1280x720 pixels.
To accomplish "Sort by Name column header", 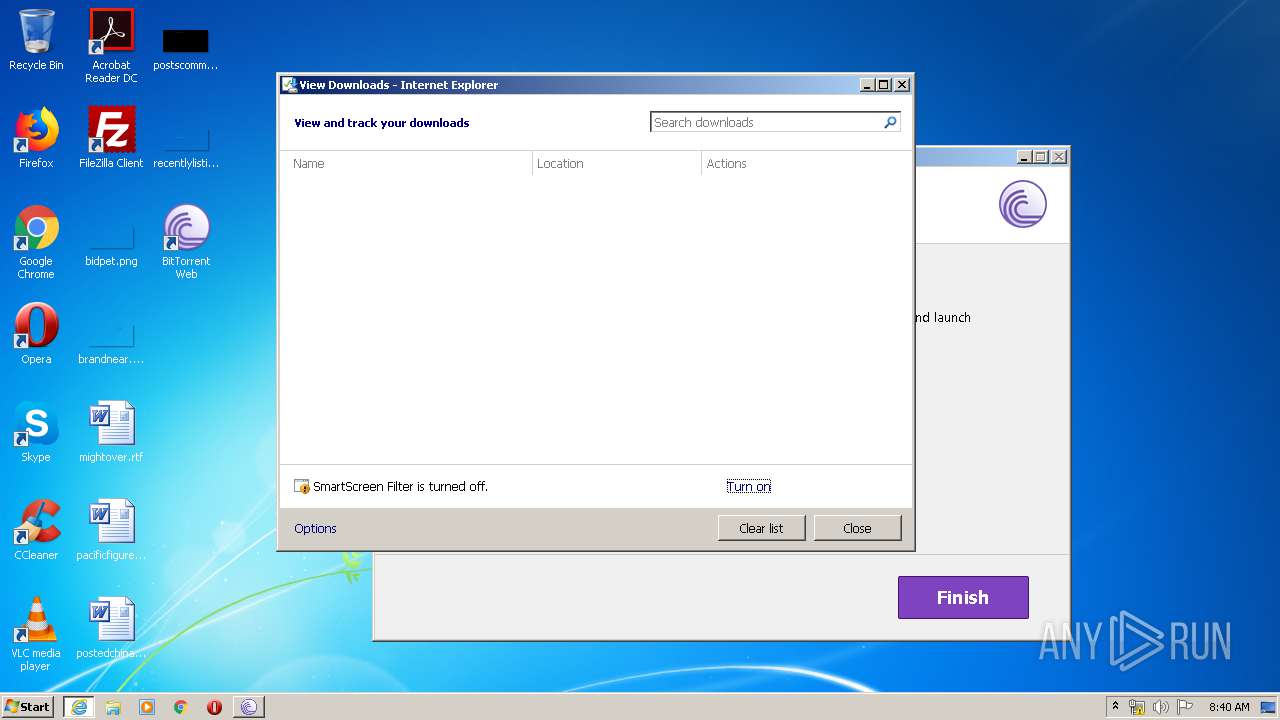I will coord(406,163).
